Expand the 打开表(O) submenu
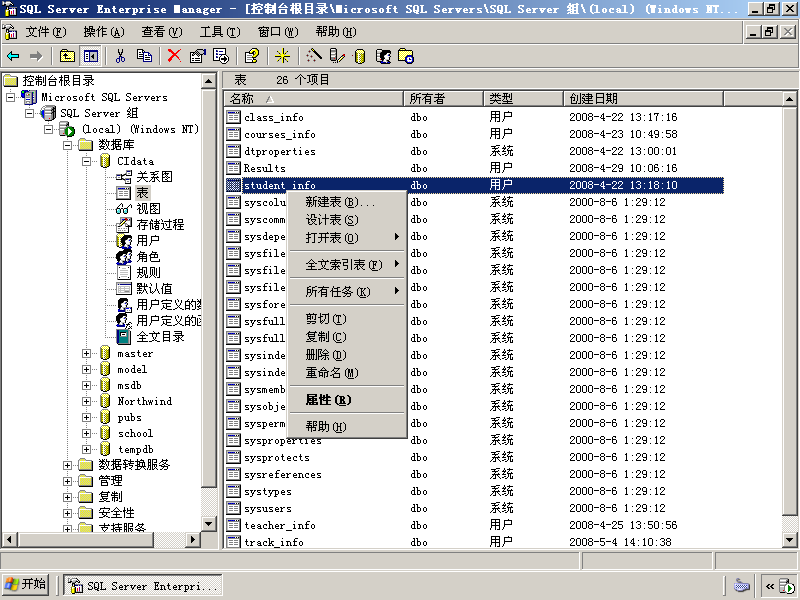800x600 pixels. tap(347, 238)
